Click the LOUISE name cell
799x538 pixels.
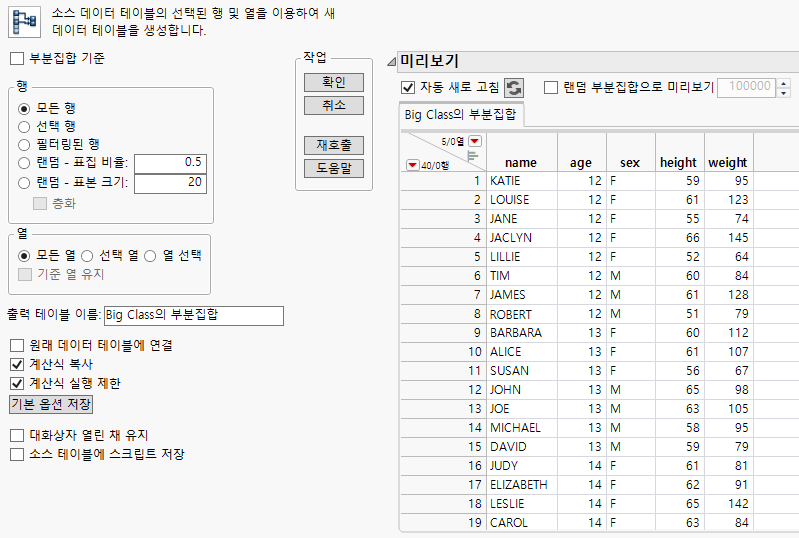point(522,200)
